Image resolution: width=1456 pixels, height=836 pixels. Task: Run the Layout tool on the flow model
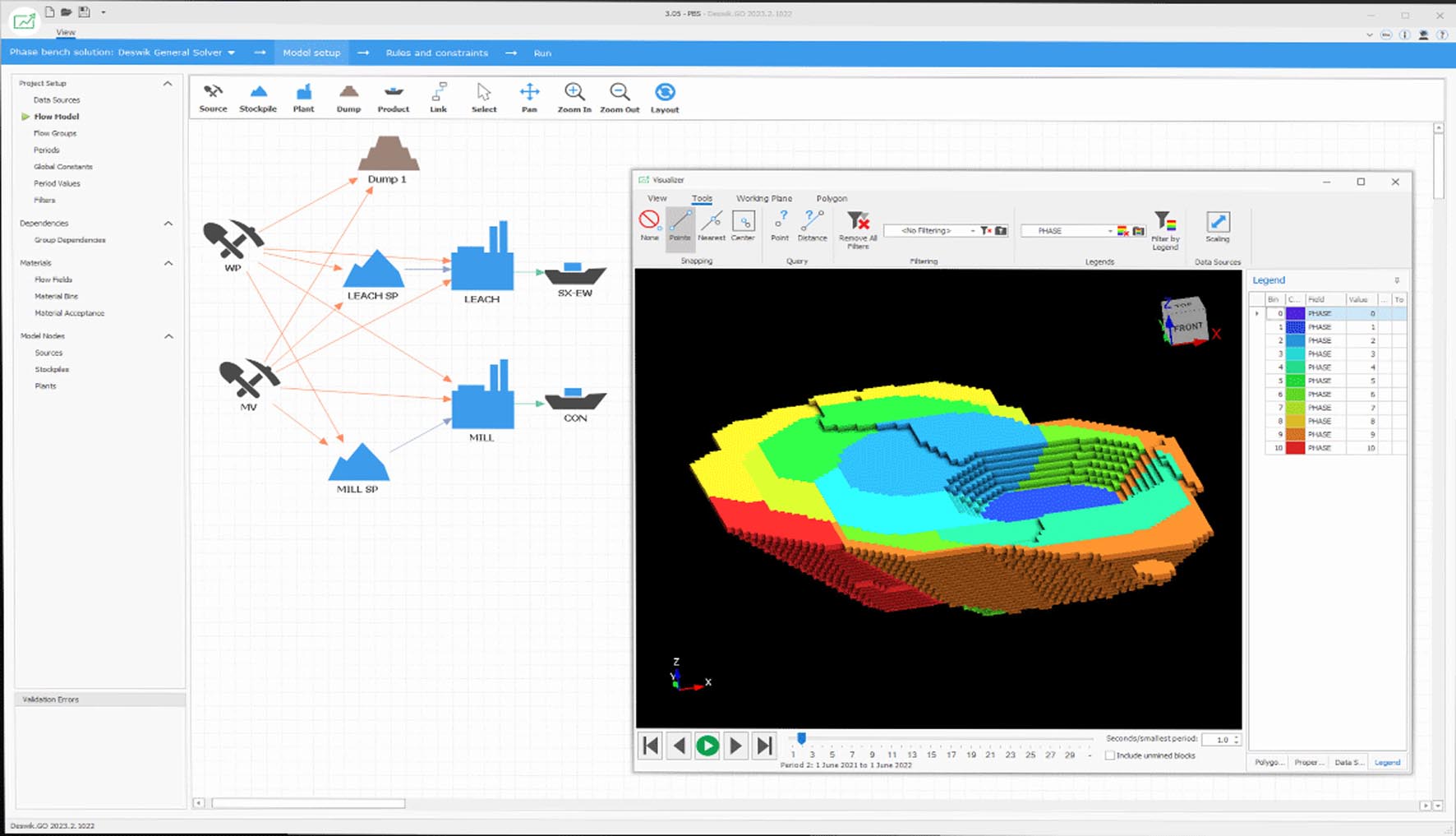pyautogui.click(x=665, y=97)
